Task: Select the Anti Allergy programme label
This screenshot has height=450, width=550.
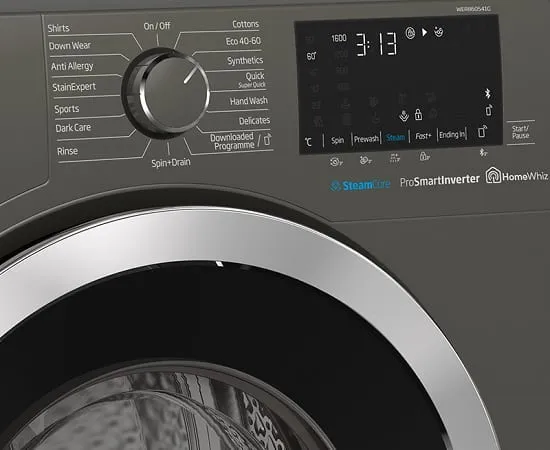Action: tap(72, 66)
